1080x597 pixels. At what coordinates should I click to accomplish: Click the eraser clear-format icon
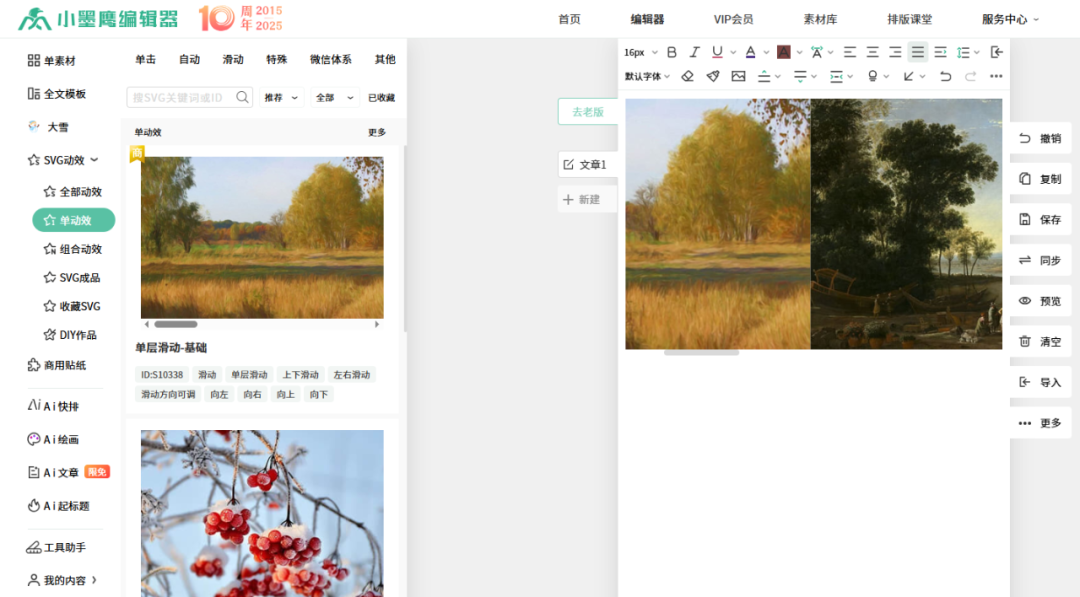pos(687,76)
